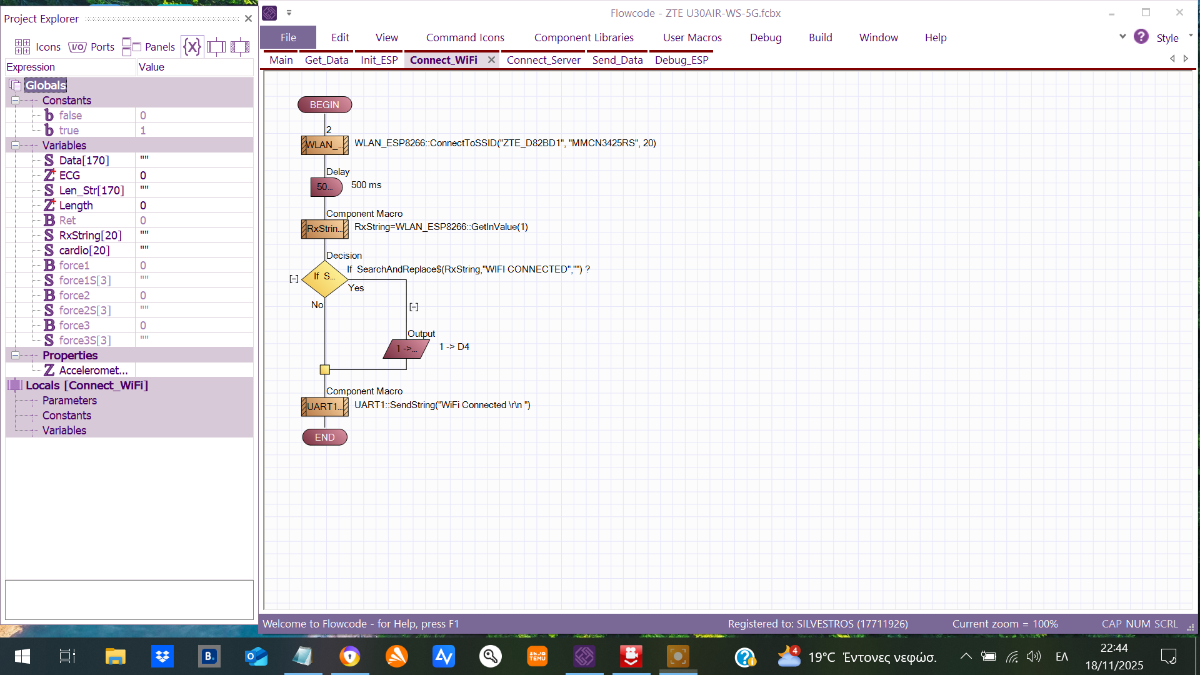Viewport: 1200px width, 675px height.
Task: Open the {X} variables manager icon
Action: click(x=192, y=46)
